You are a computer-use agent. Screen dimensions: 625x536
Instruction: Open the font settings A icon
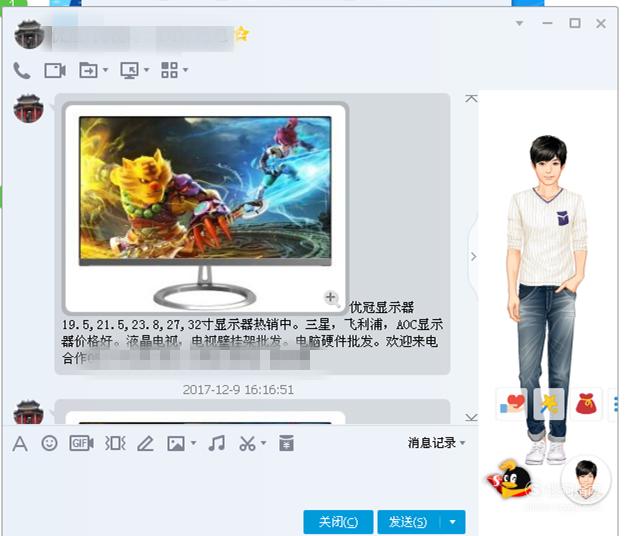click(20, 443)
